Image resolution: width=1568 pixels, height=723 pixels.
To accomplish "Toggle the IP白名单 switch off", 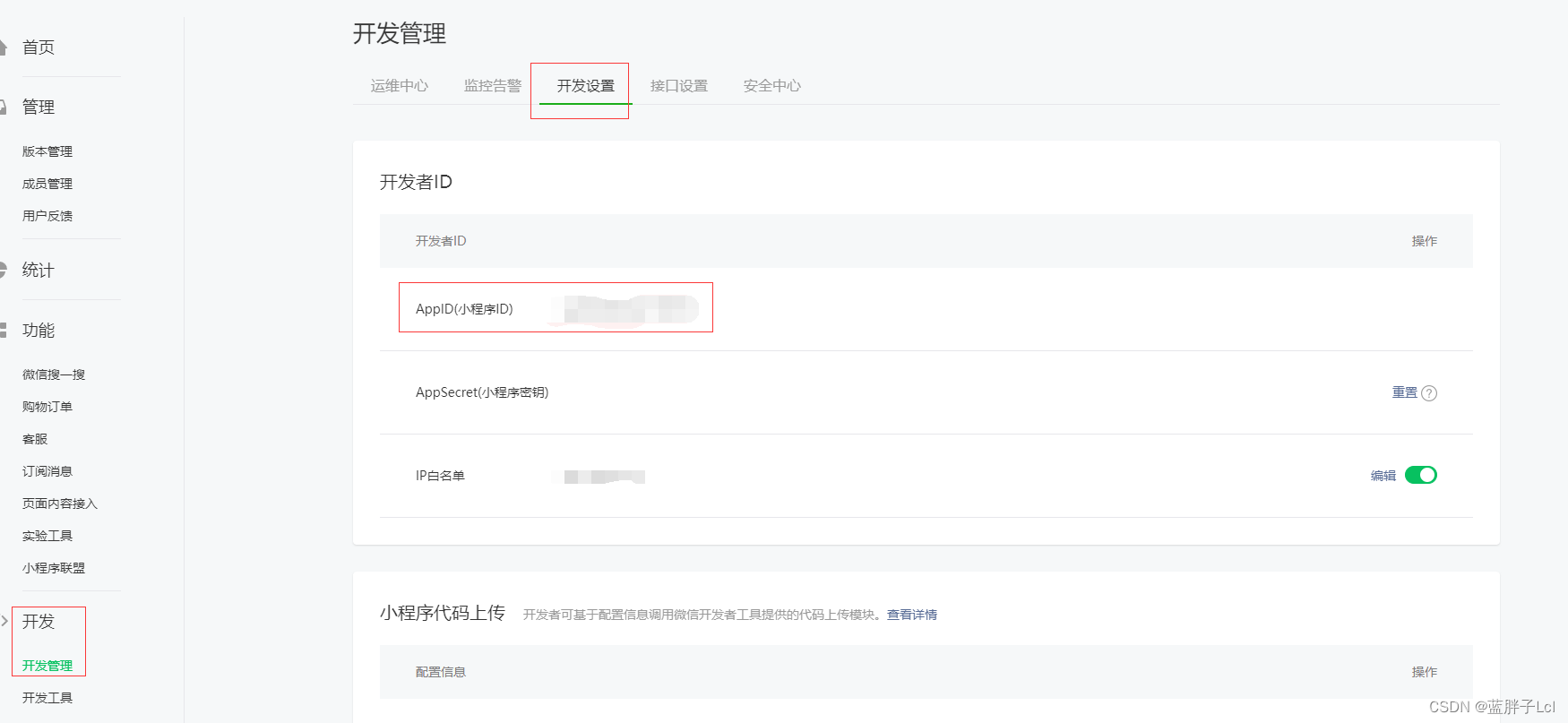I will click(x=1420, y=476).
